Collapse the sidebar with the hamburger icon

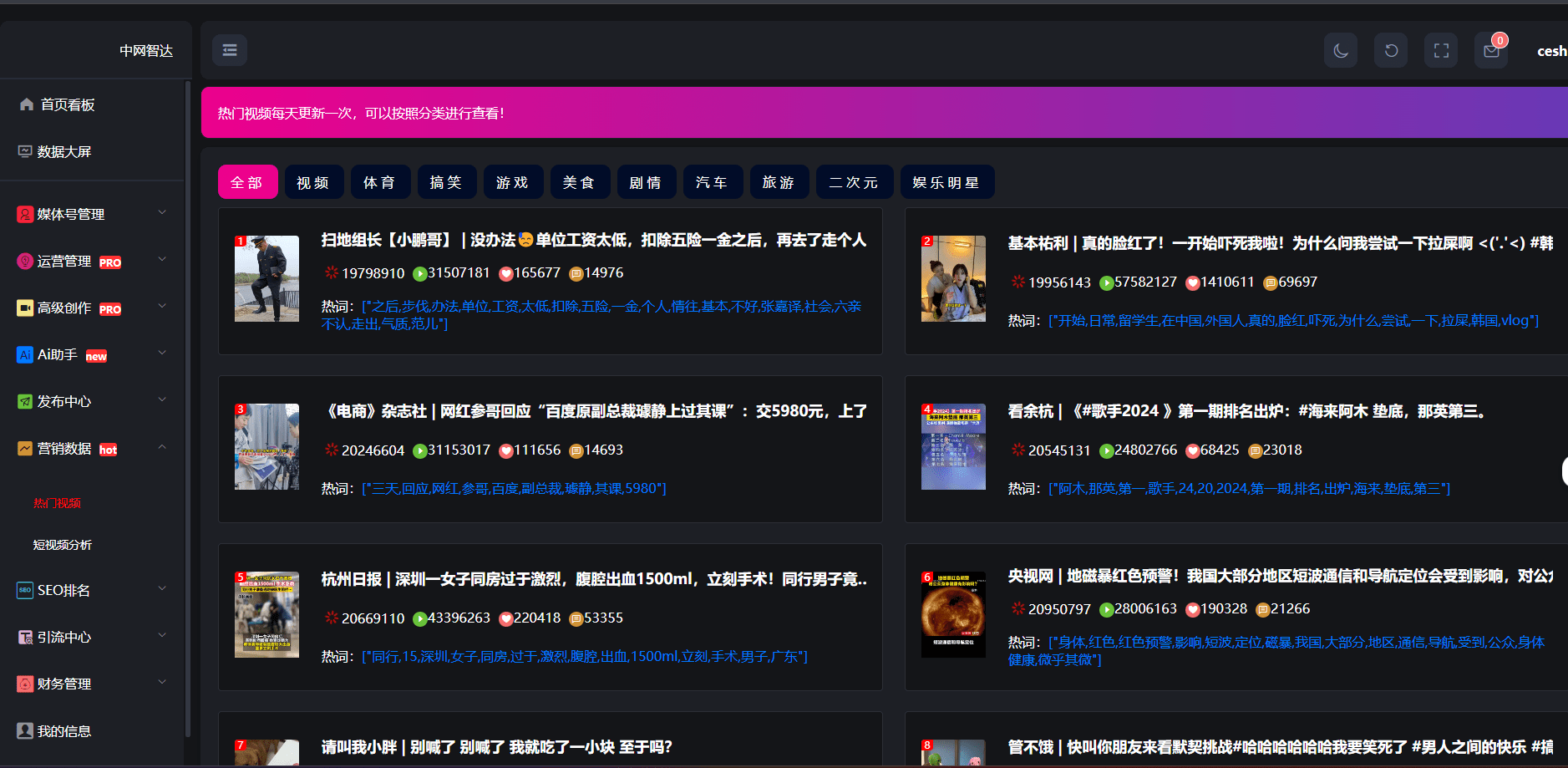[x=230, y=50]
